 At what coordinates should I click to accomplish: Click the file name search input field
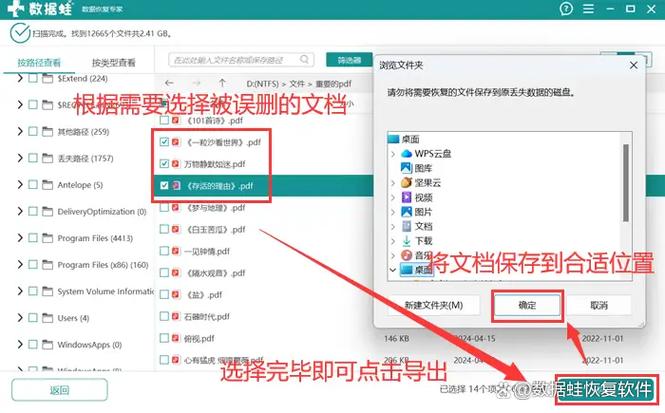click(x=241, y=60)
